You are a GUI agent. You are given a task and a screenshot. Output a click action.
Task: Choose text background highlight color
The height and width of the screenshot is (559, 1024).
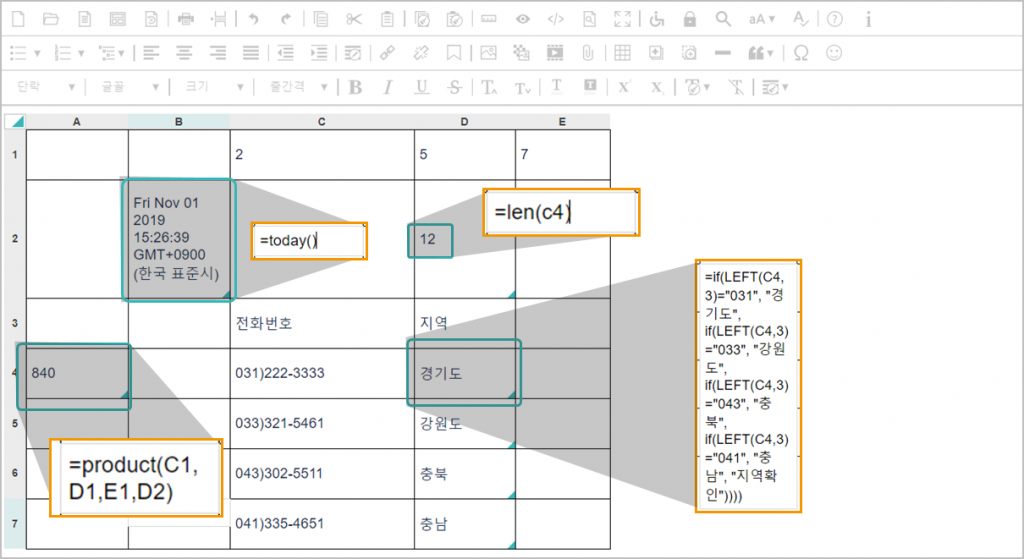(x=590, y=87)
